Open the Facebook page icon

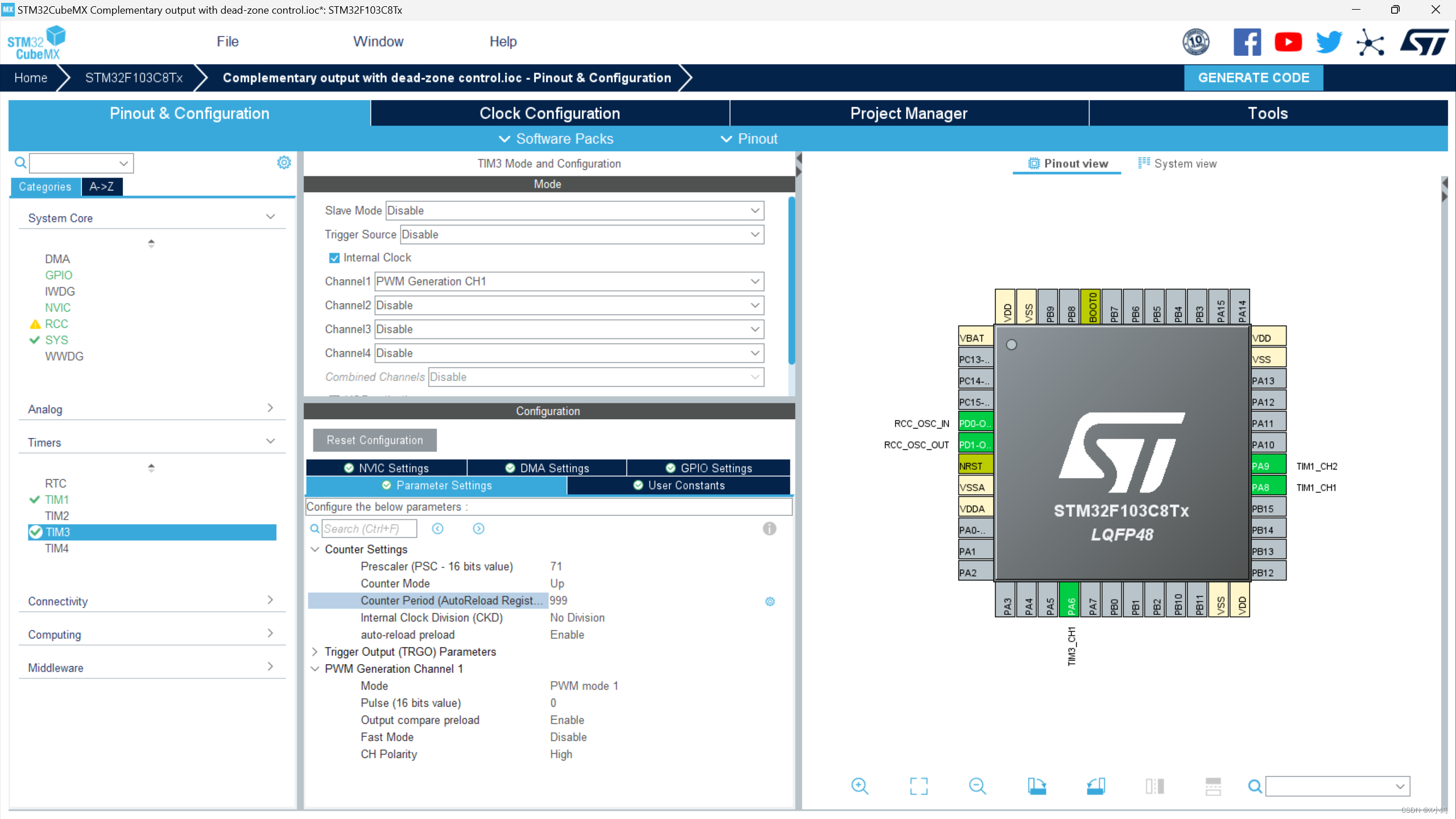[x=1247, y=42]
